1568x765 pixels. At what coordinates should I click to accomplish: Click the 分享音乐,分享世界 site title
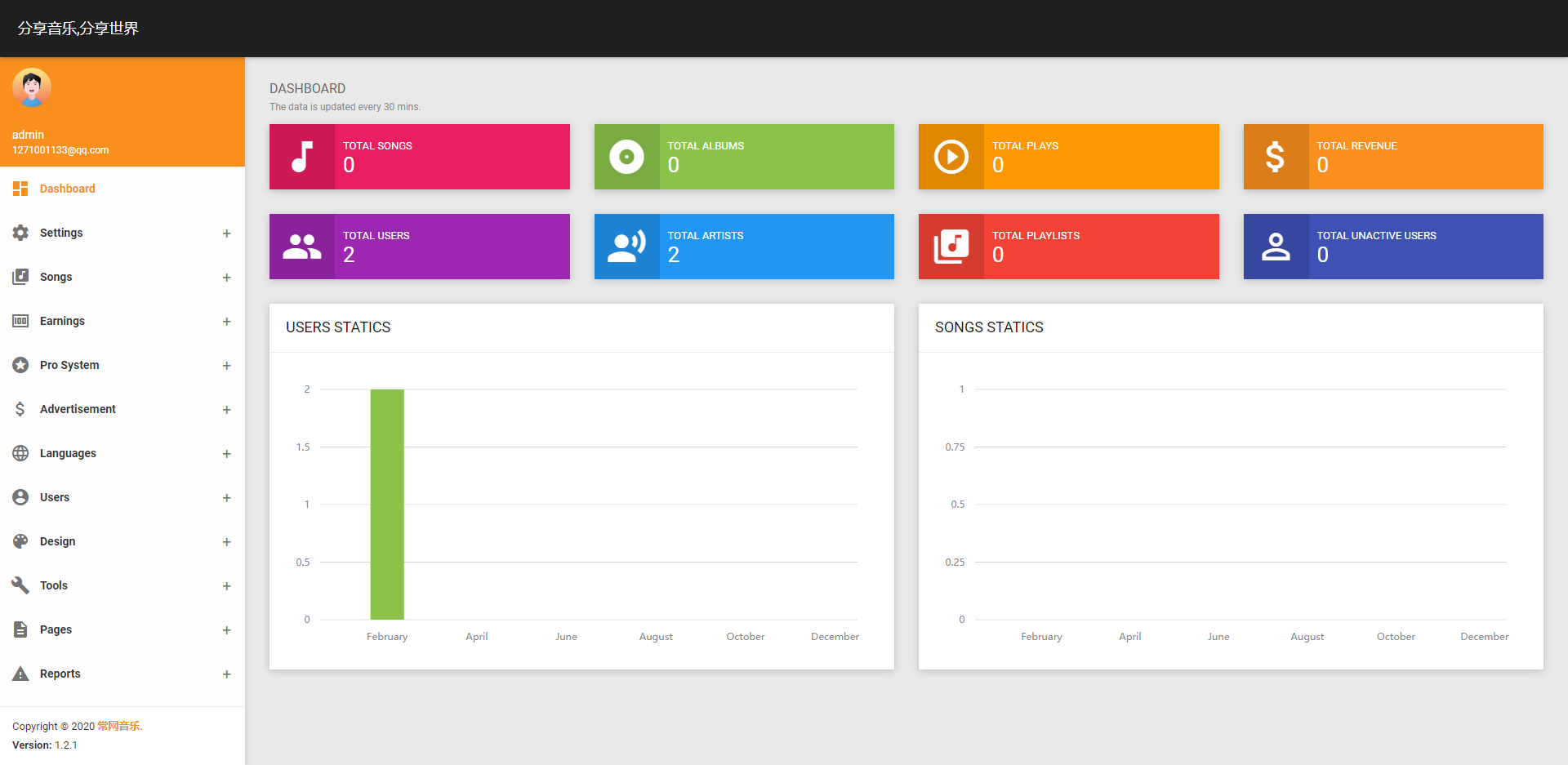coord(78,29)
